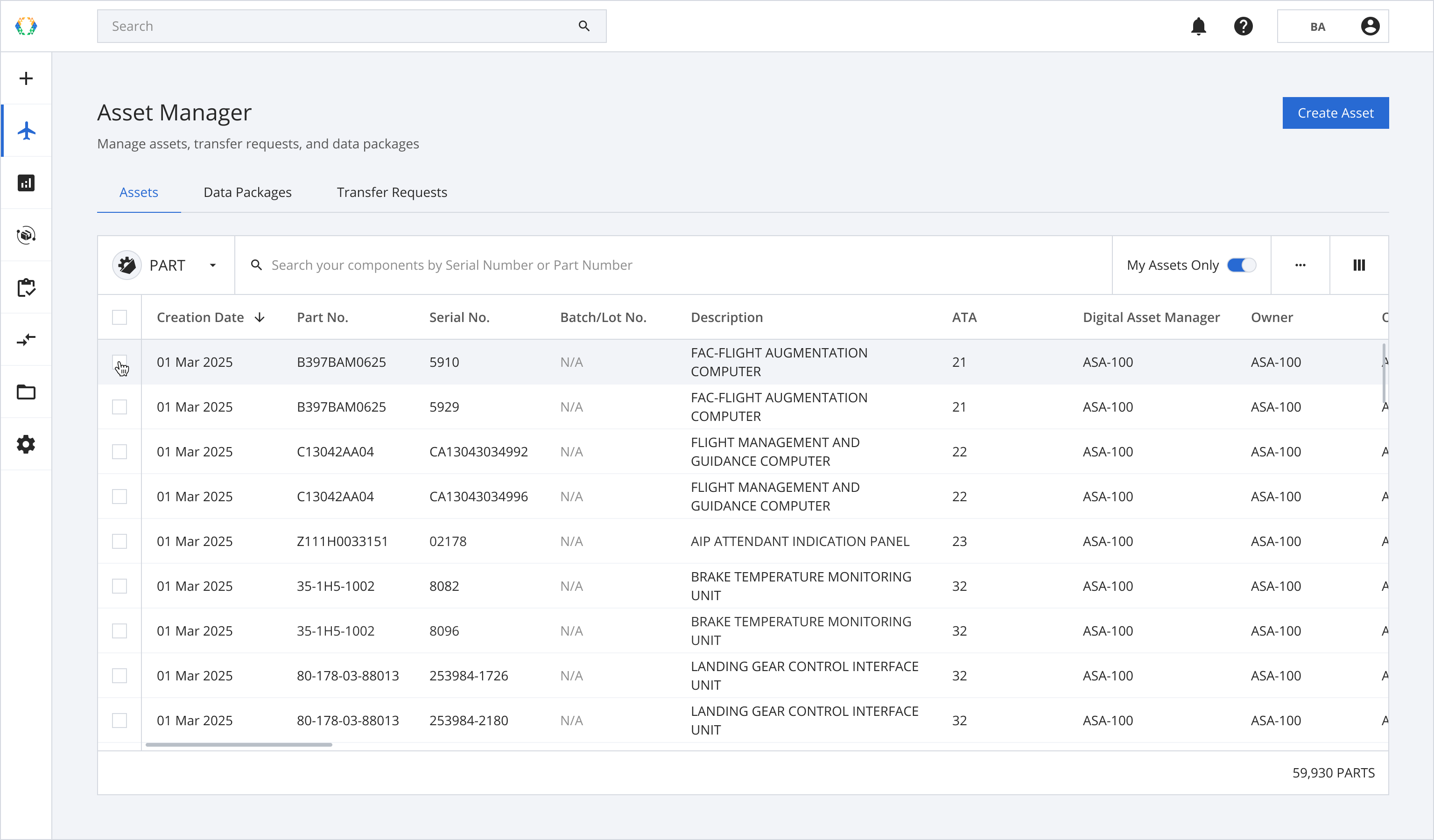Image resolution: width=1434 pixels, height=840 pixels.
Task: Toggle the My Assets Only switch
Action: [x=1241, y=265]
